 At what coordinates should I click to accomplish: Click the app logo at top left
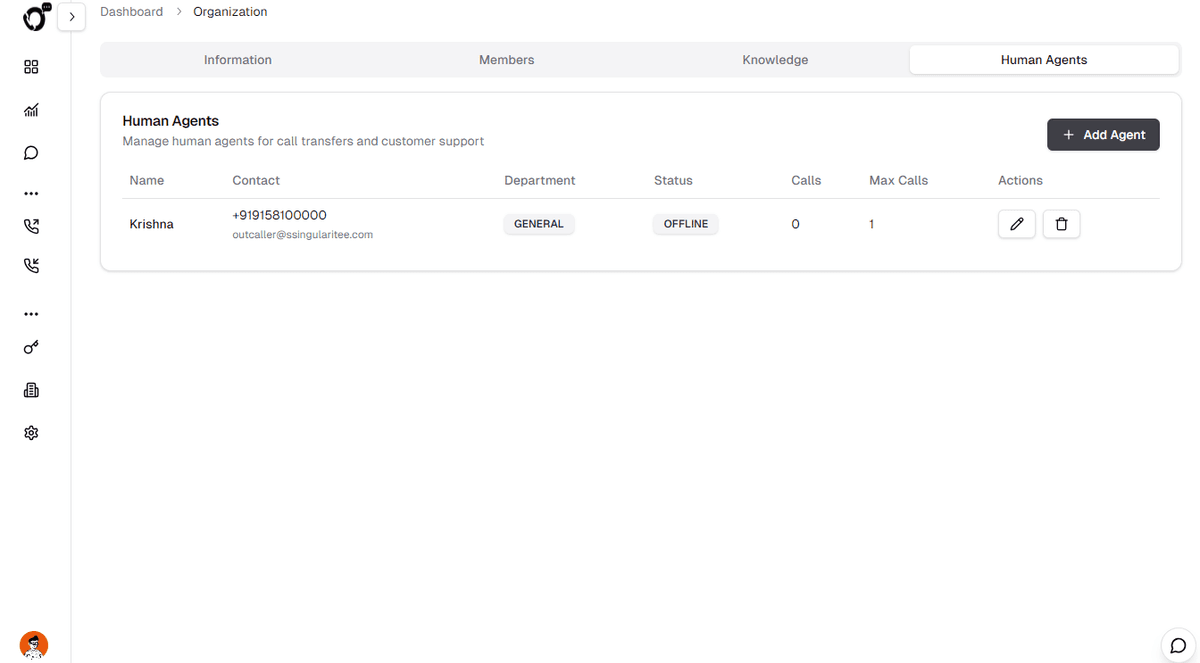[x=36, y=17]
